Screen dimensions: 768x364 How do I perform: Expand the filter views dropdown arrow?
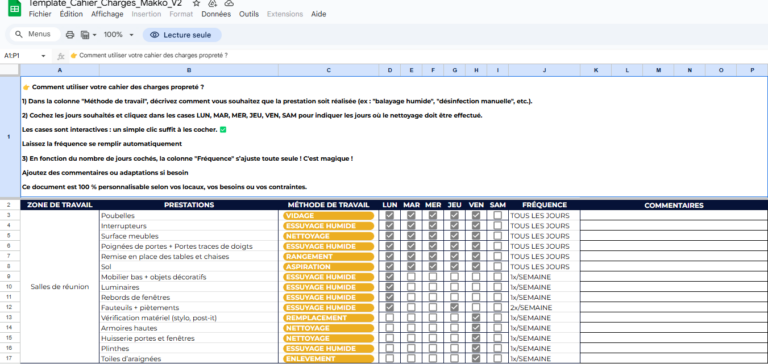[x=95, y=35]
